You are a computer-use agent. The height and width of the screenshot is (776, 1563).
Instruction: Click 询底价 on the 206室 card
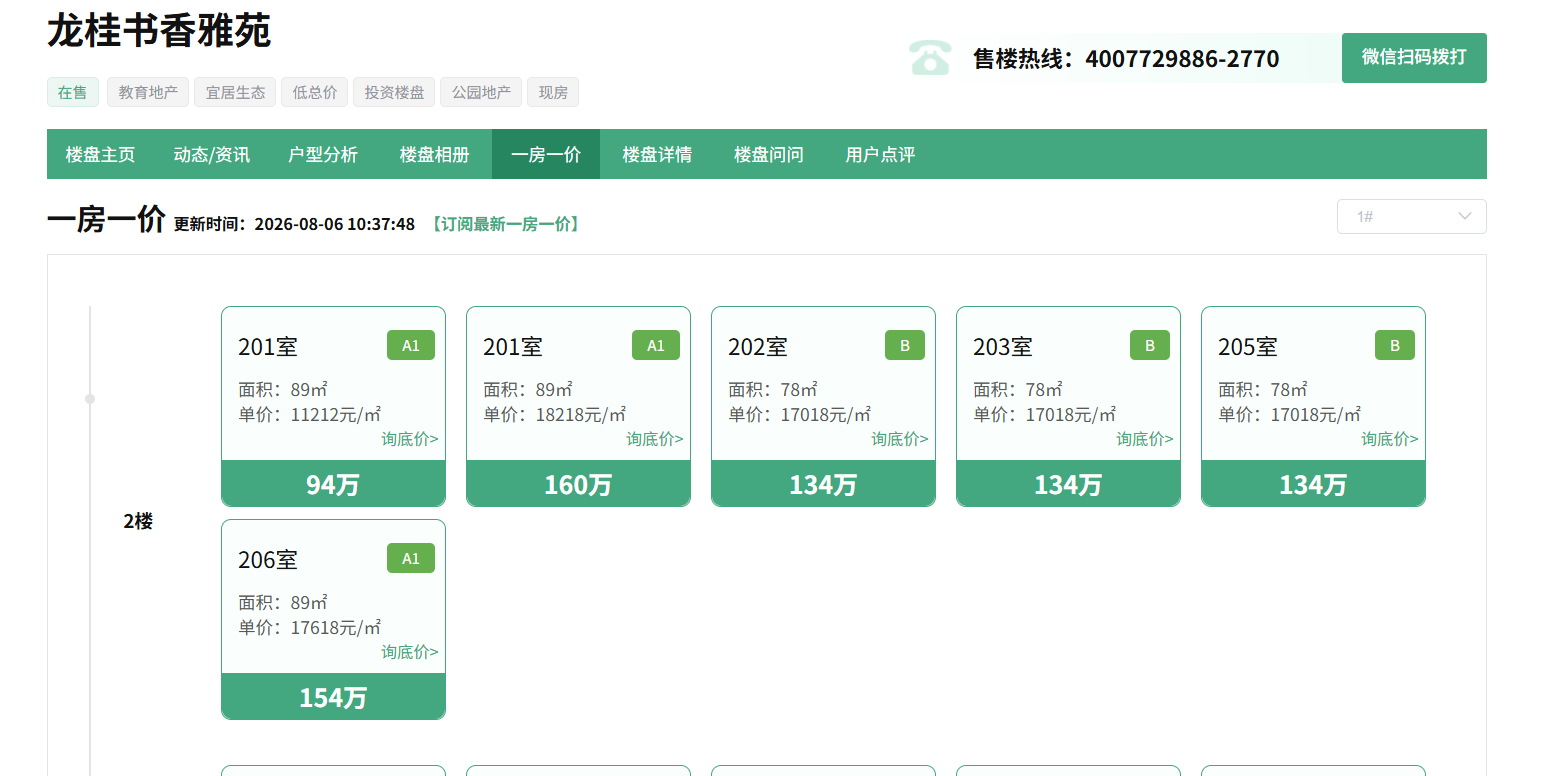[x=410, y=652]
